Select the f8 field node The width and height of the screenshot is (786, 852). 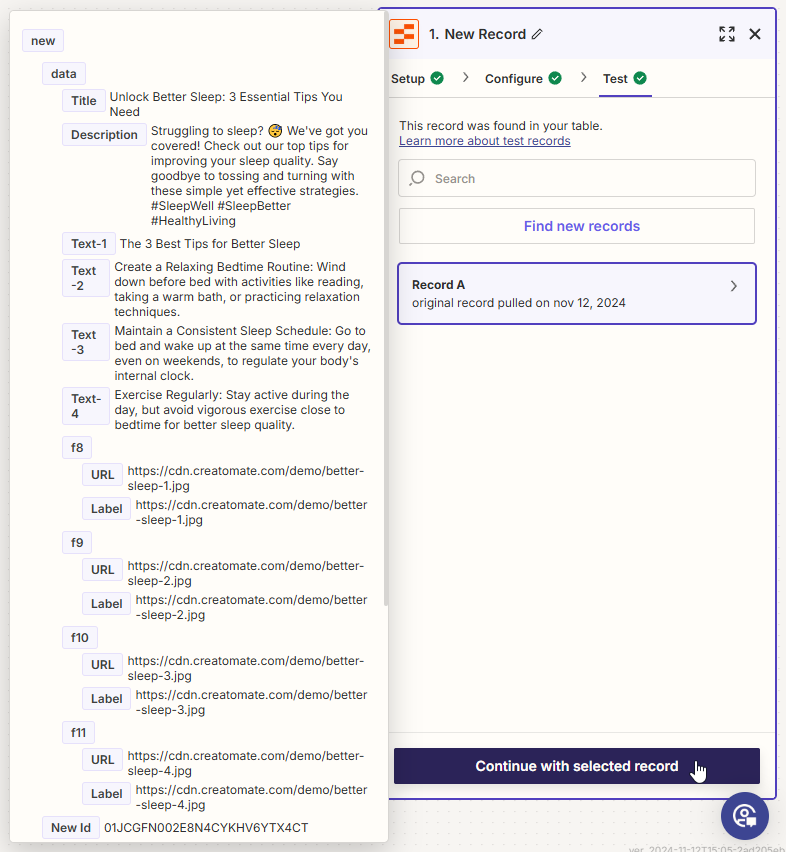point(77,447)
